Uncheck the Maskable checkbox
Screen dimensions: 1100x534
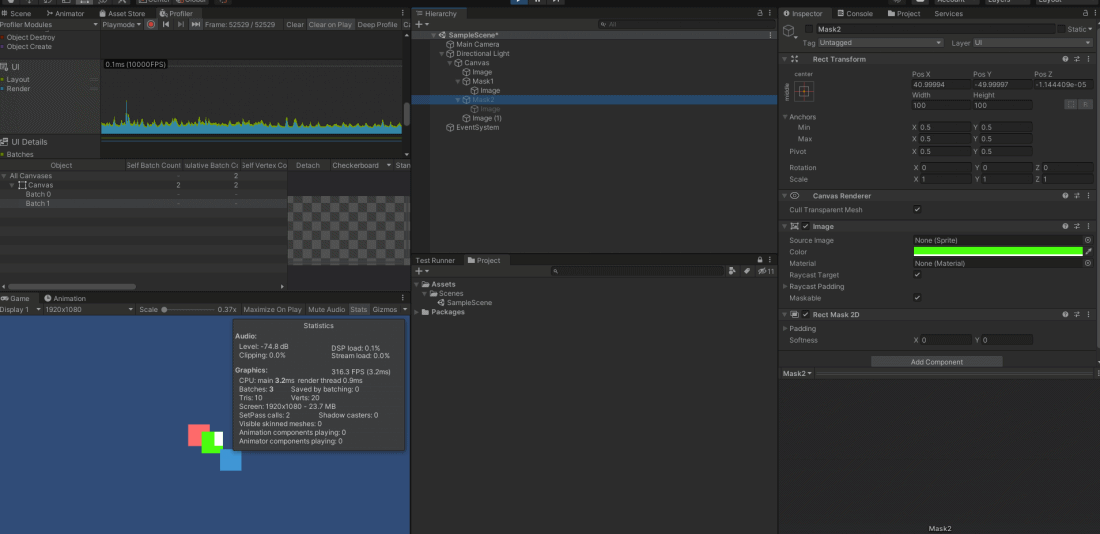click(x=917, y=298)
